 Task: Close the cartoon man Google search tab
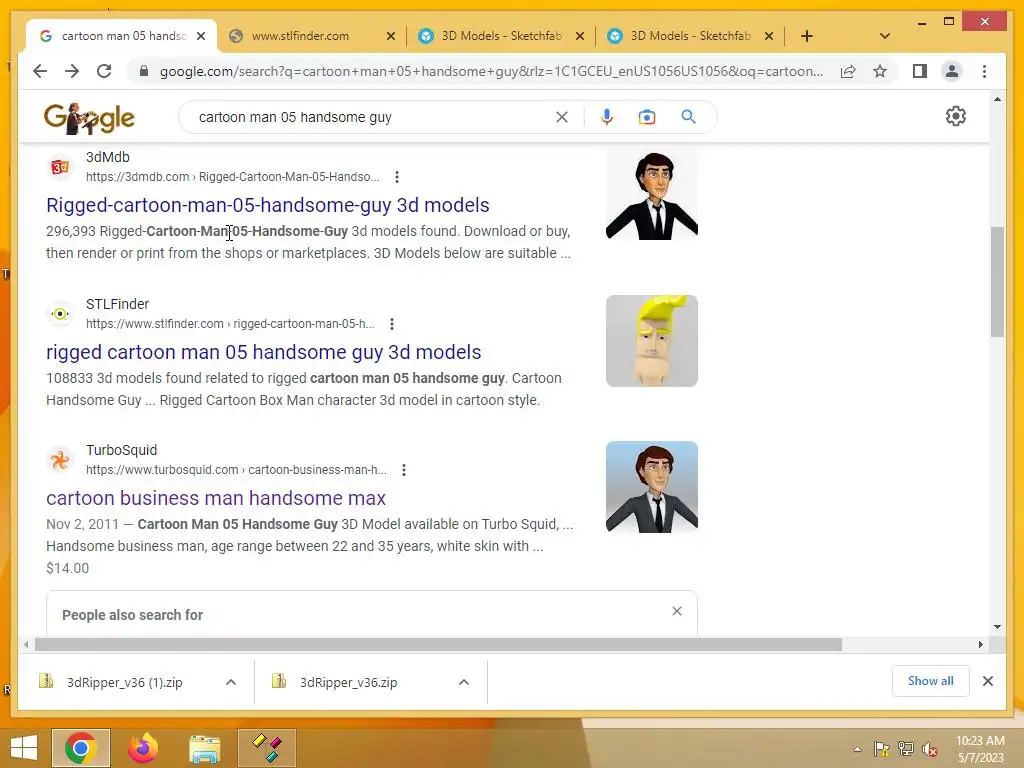coord(201,36)
